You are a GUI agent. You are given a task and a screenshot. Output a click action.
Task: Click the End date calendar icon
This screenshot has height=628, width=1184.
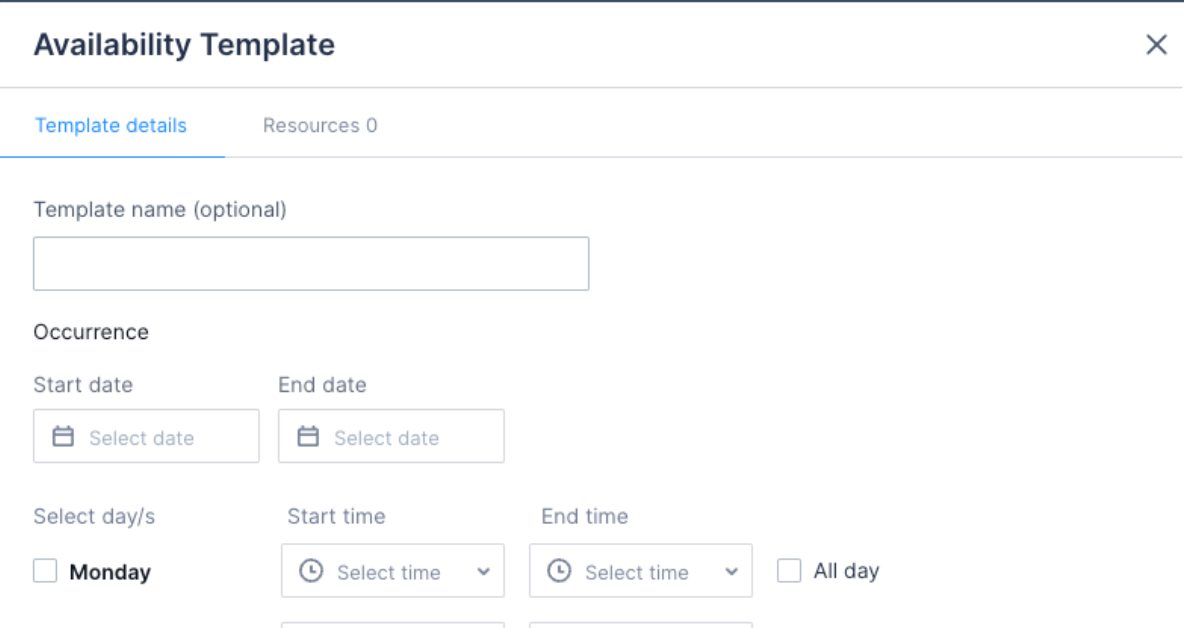[308, 437]
